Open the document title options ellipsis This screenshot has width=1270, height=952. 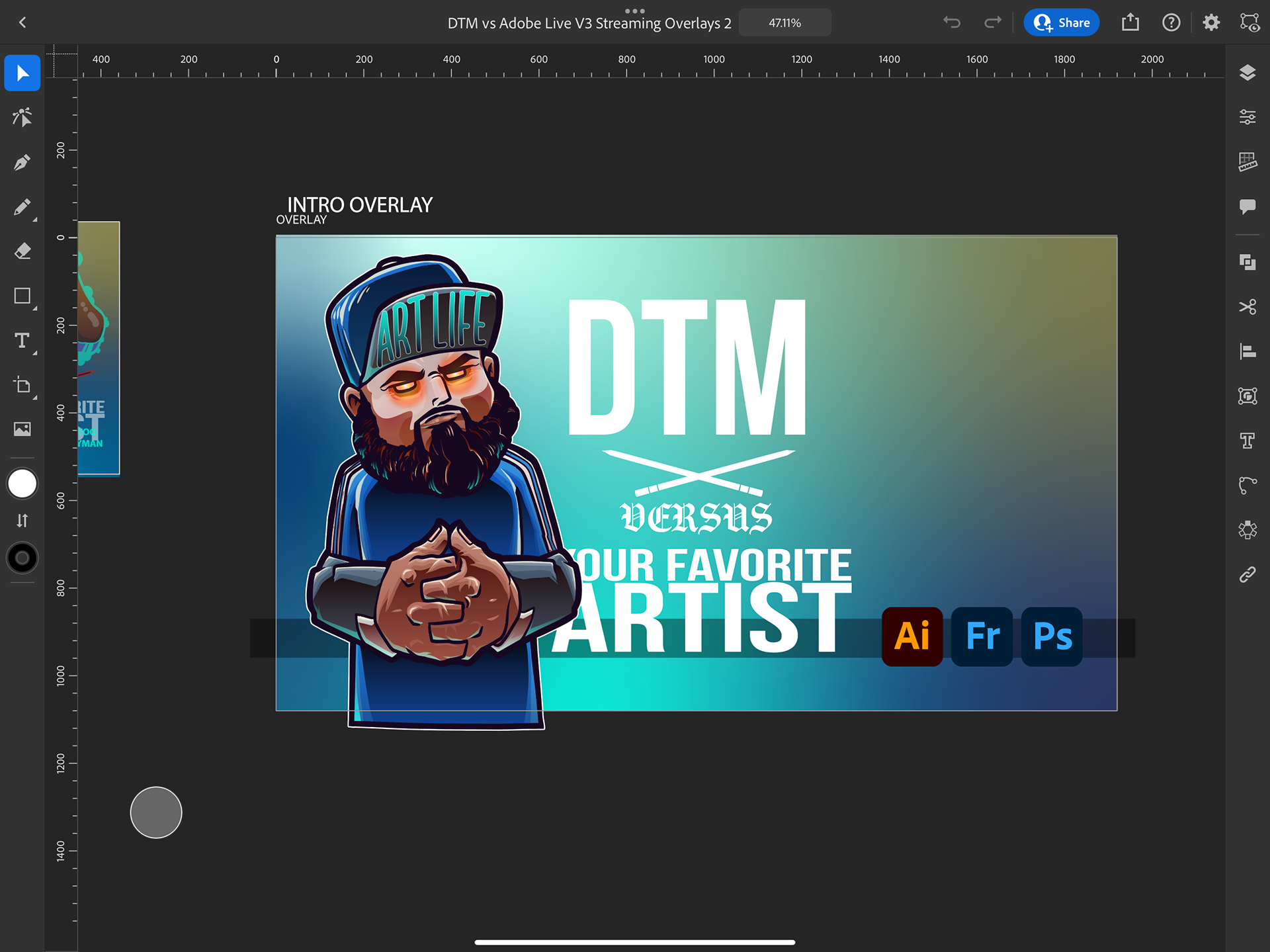[x=634, y=11]
